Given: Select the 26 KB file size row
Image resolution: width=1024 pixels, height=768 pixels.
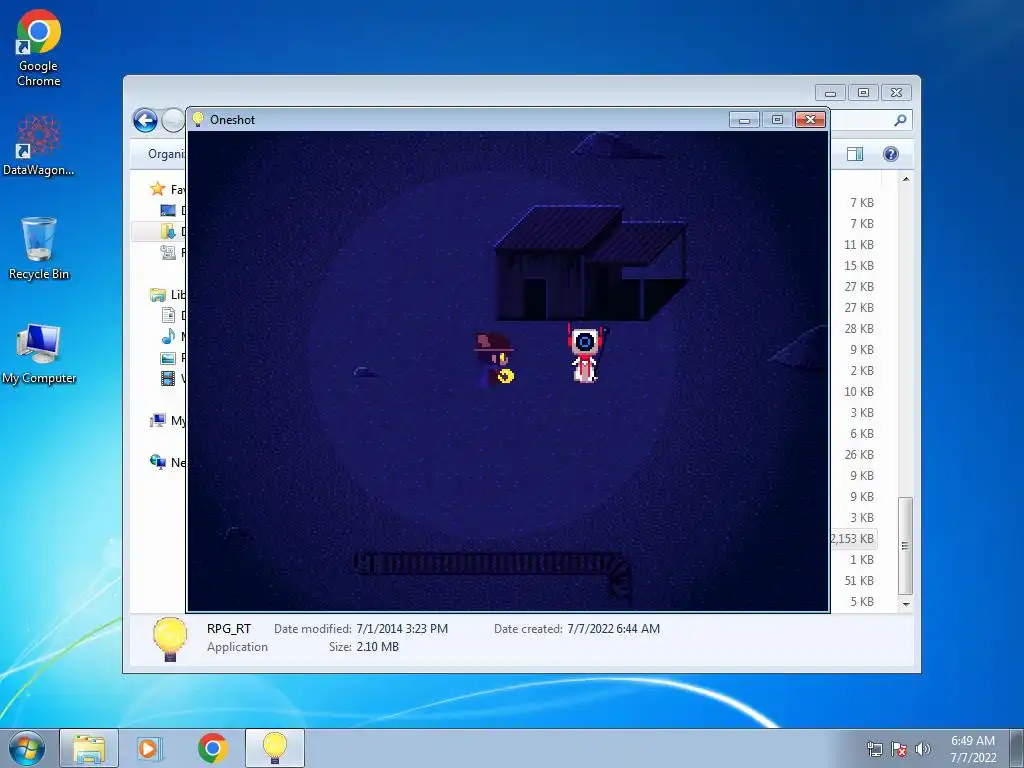Looking at the screenshot, I should pyautogui.click(x=859, y=455).
